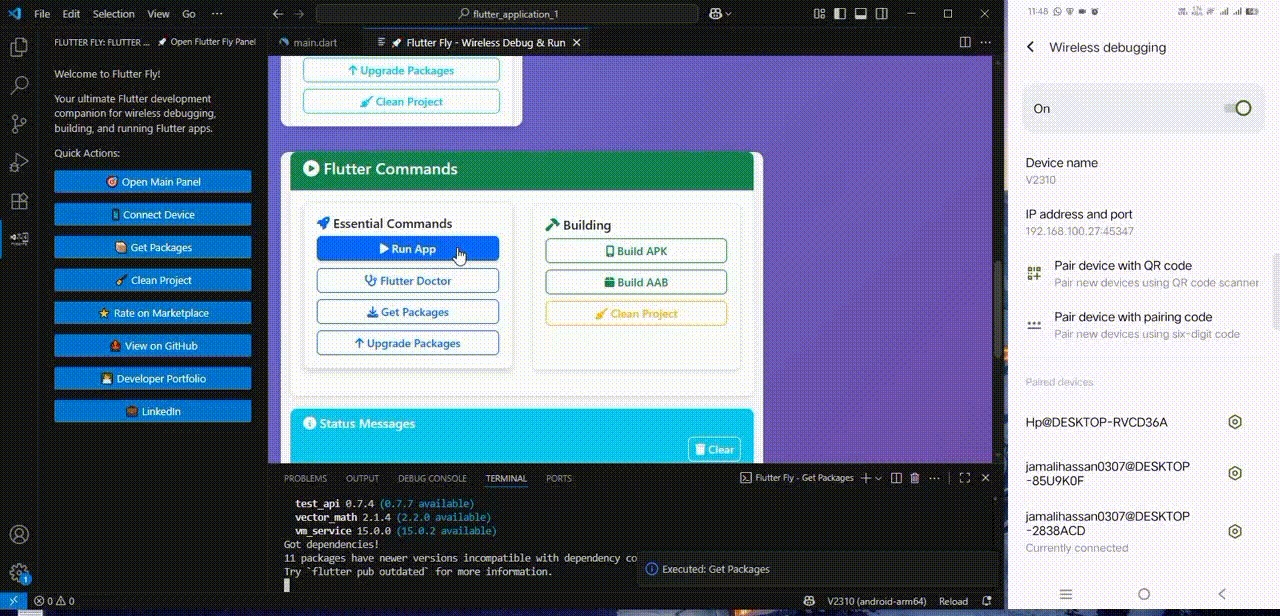Screen dimensions: 1280x616
Task: Kill terminal with trash icon
Action: tap(914, 478)
